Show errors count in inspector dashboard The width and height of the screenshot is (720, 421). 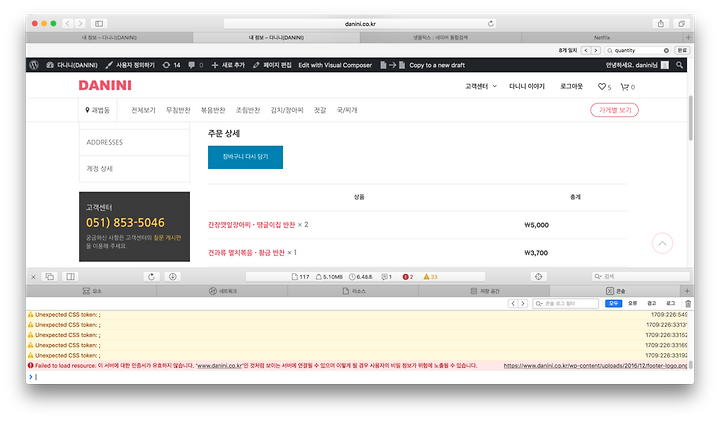click(x=408, y=277)
